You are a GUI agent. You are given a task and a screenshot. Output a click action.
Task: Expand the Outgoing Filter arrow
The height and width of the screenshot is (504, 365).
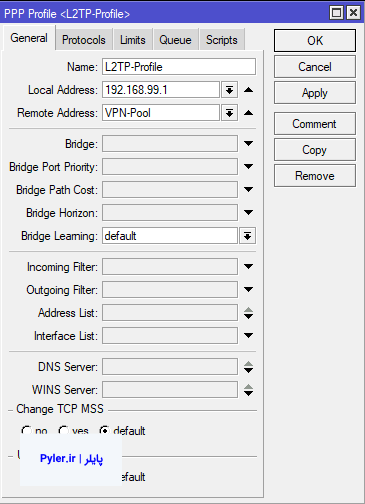pos(248,289)
